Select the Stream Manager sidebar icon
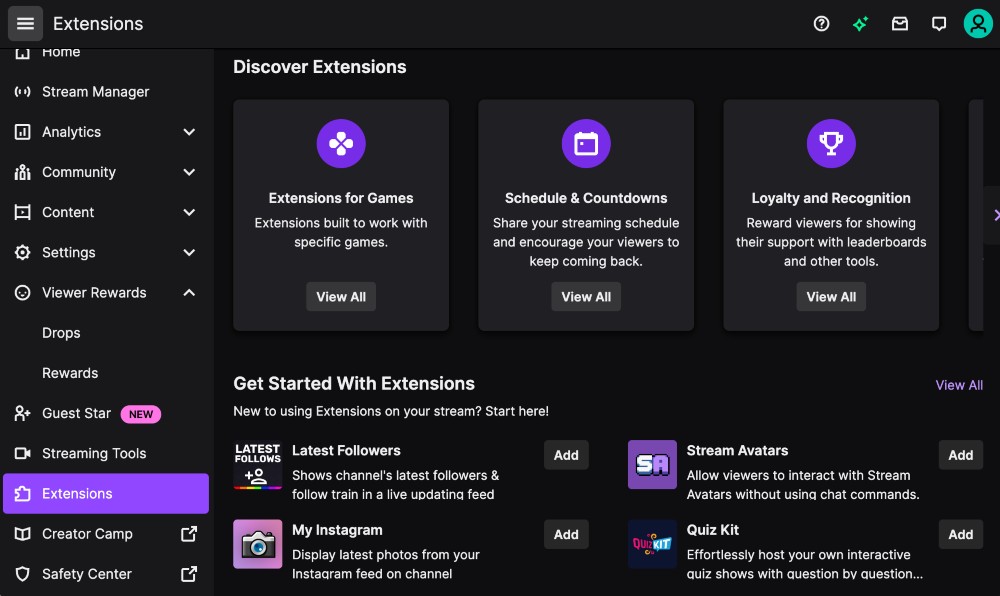 pos(22,91)
